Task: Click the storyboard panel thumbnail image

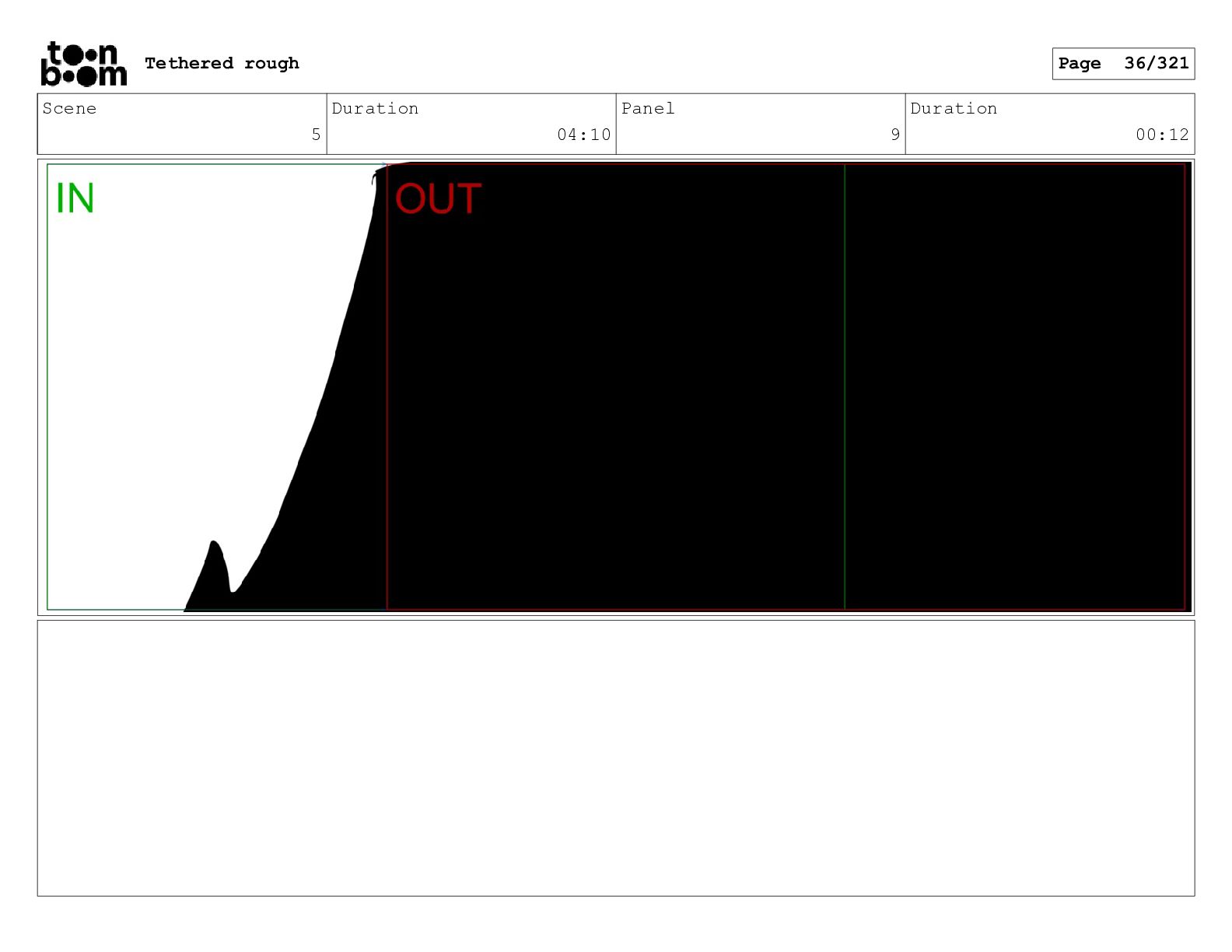Action: (x=616, y=387)
